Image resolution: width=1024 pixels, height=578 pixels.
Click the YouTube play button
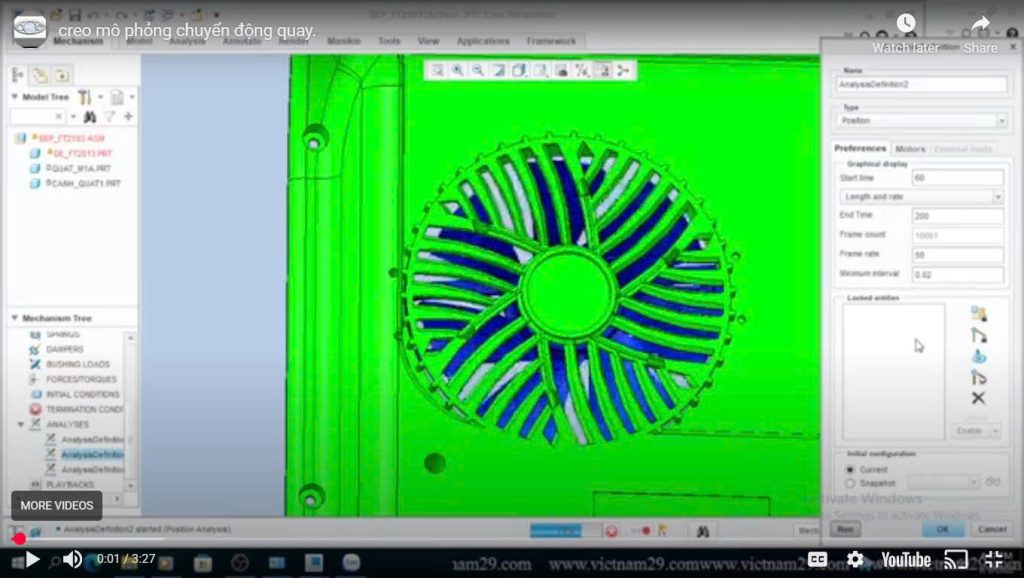[31, 559]
